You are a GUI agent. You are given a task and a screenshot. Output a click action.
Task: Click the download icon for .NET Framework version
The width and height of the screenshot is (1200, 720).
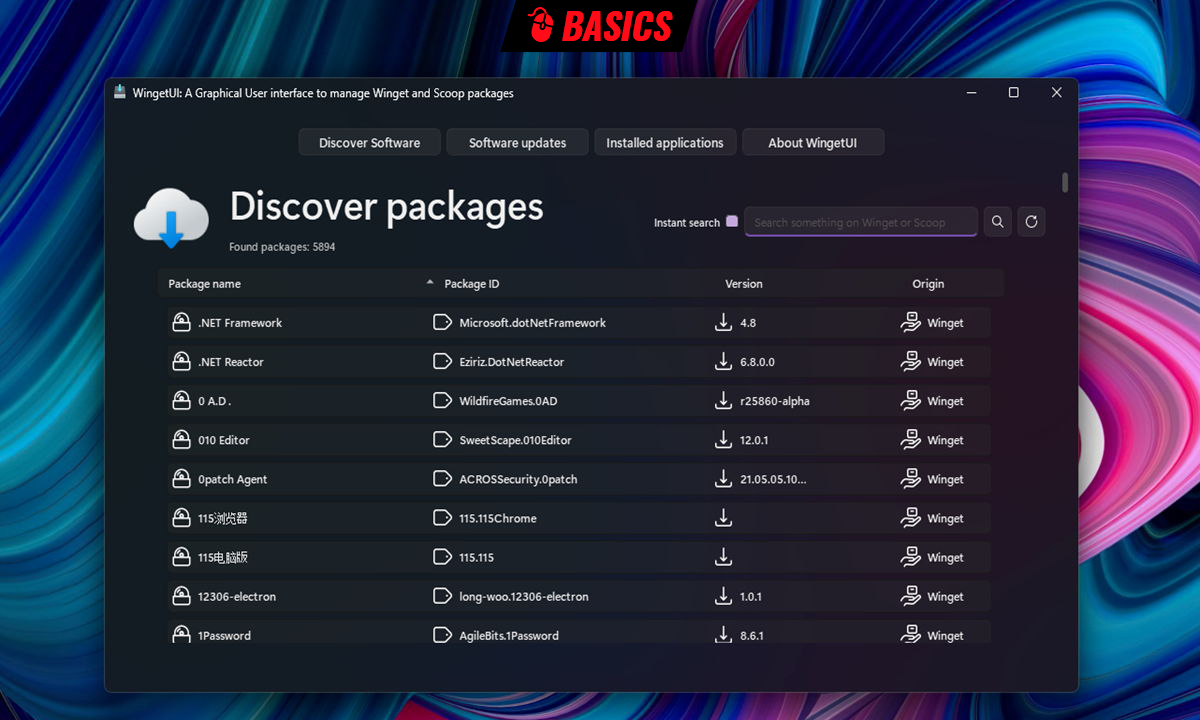(x=723, y=323)
